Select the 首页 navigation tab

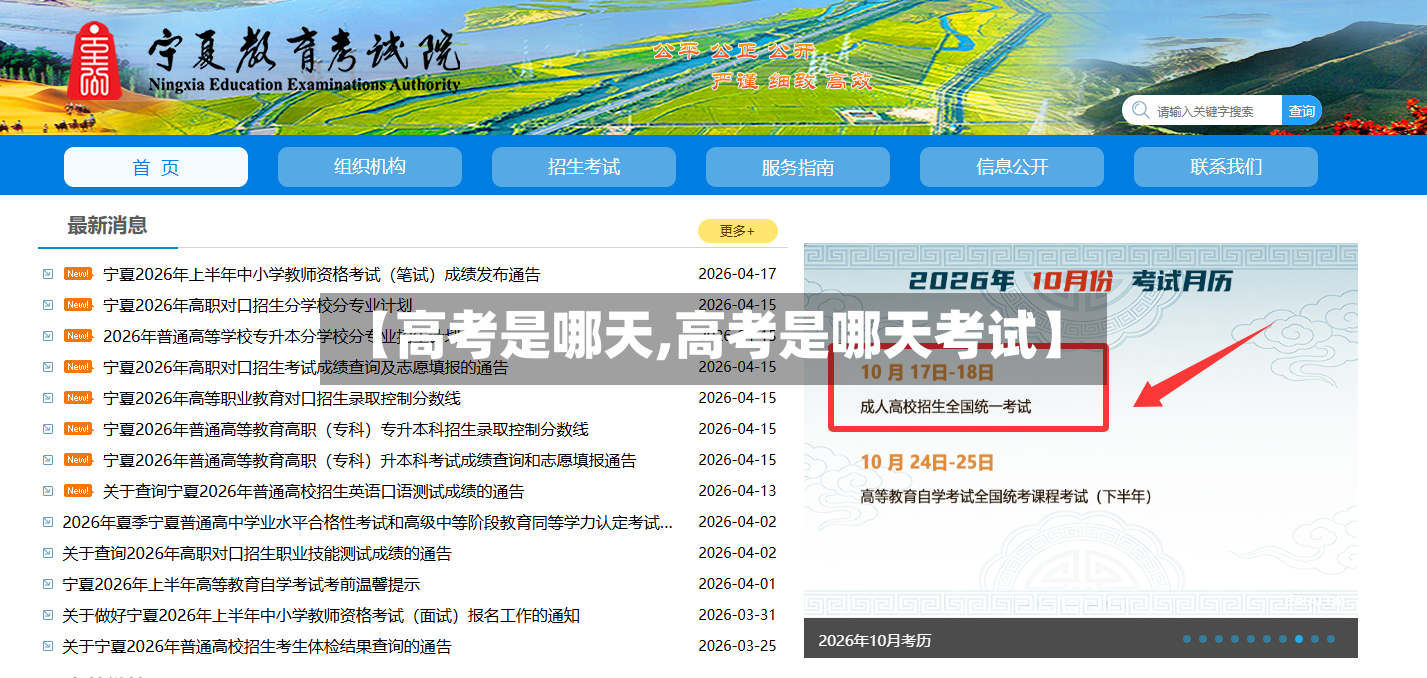click(x=156, y=167)
